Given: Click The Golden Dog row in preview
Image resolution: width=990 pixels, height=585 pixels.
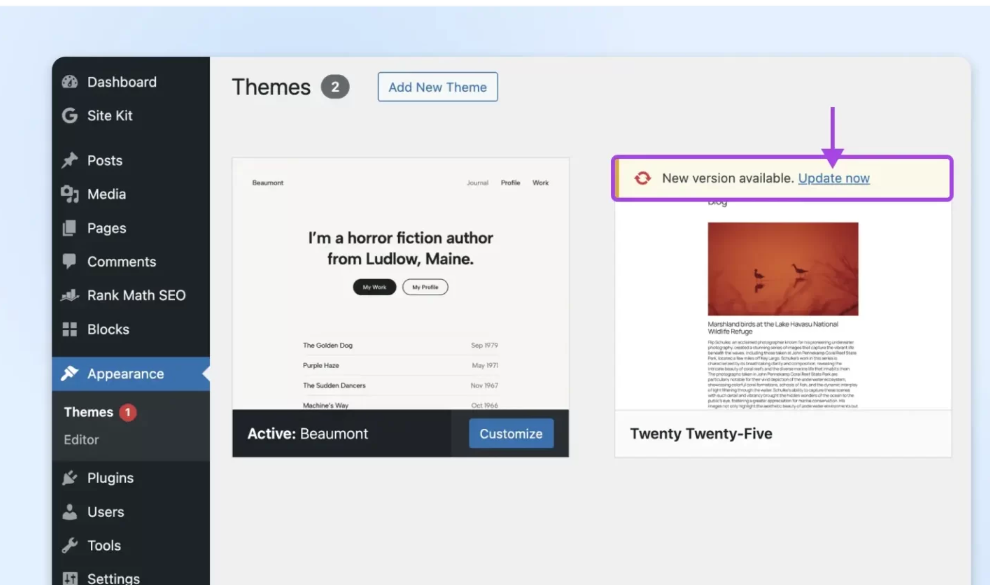Looking at the screenshot, I should point(400,345).
